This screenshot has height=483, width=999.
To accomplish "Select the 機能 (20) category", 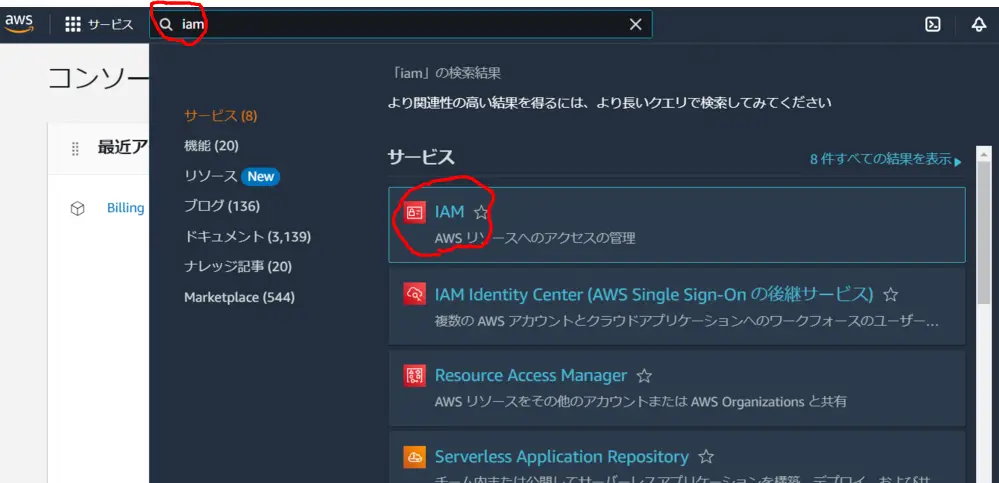I will [211, 146].
